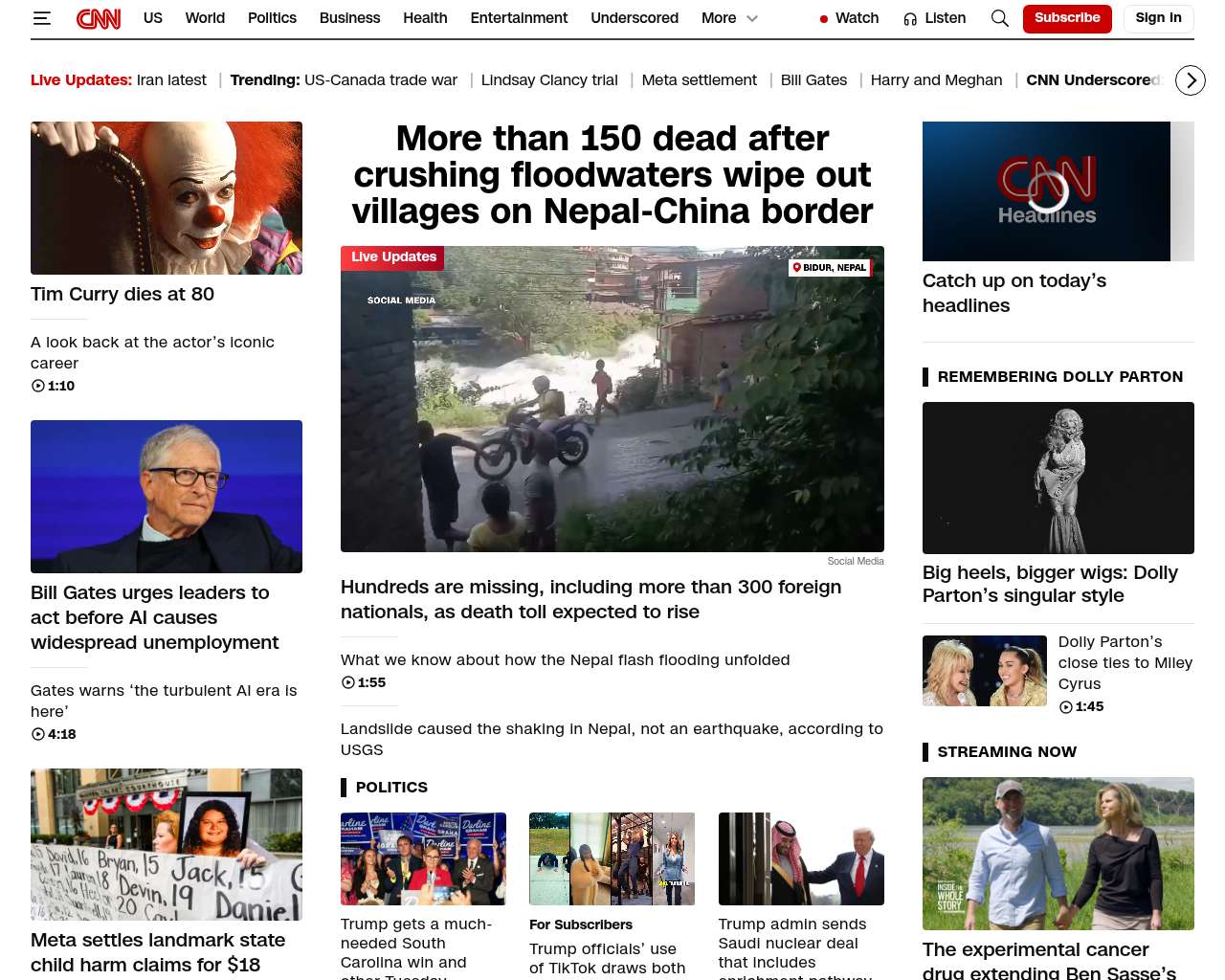The height and width of the screenshot is (980, 1225).
Task: Open Catch up on today's headlines link
Action: 1014,294
